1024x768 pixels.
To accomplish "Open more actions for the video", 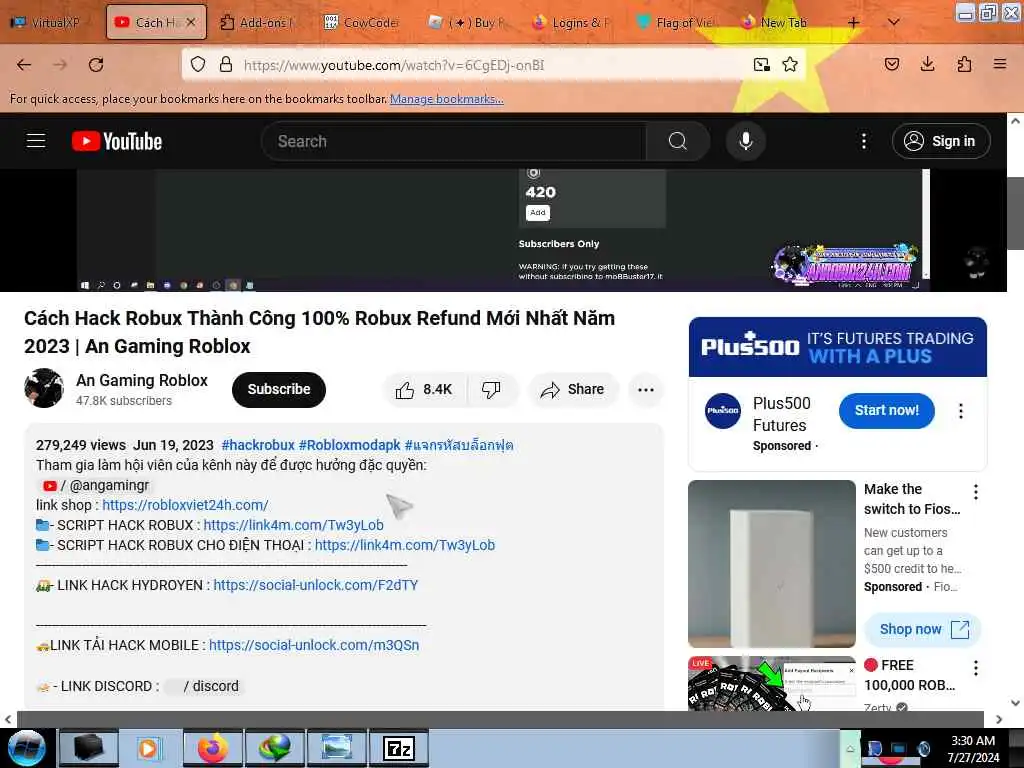I will pos(646,390).
